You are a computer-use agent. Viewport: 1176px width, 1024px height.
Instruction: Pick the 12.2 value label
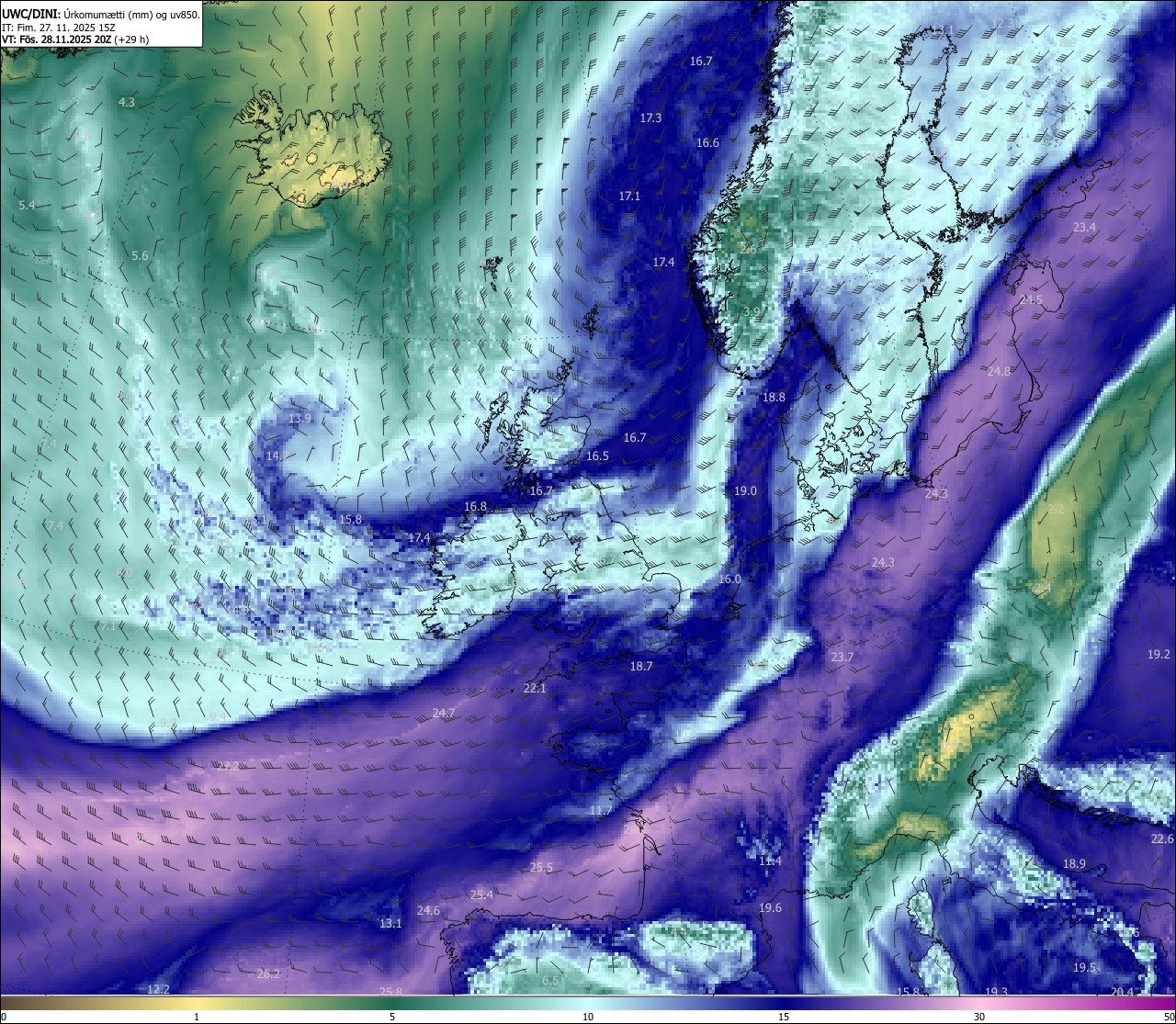(158, 989)
